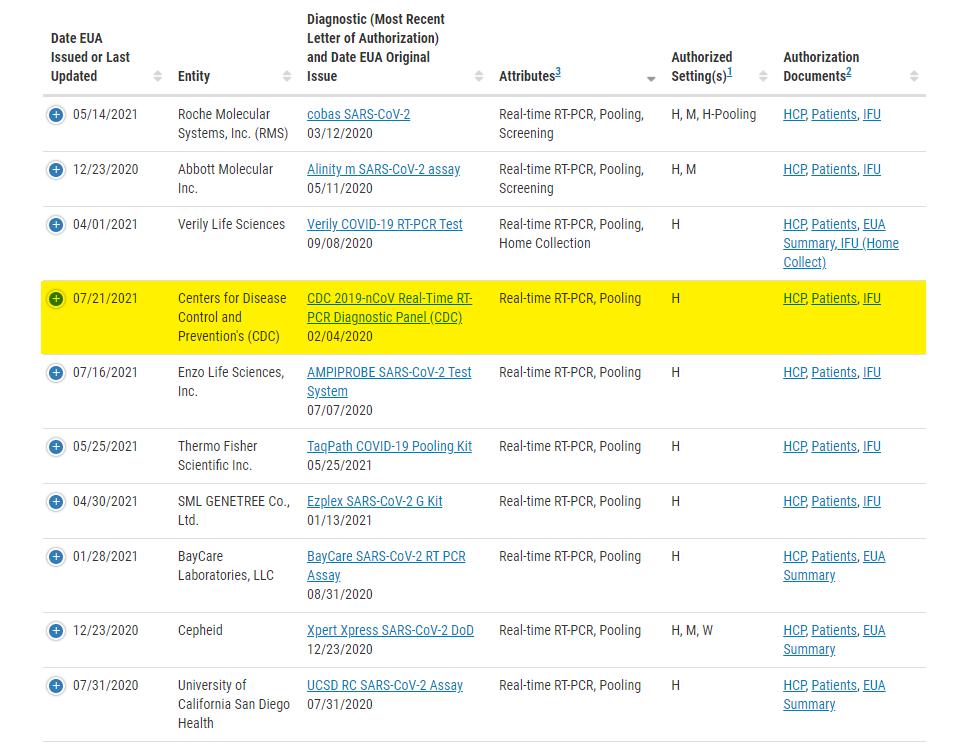This screenshot has height=744, width=968.
Task: Open footnote 3 beside Attributes header
Action: tap(558, 72)
